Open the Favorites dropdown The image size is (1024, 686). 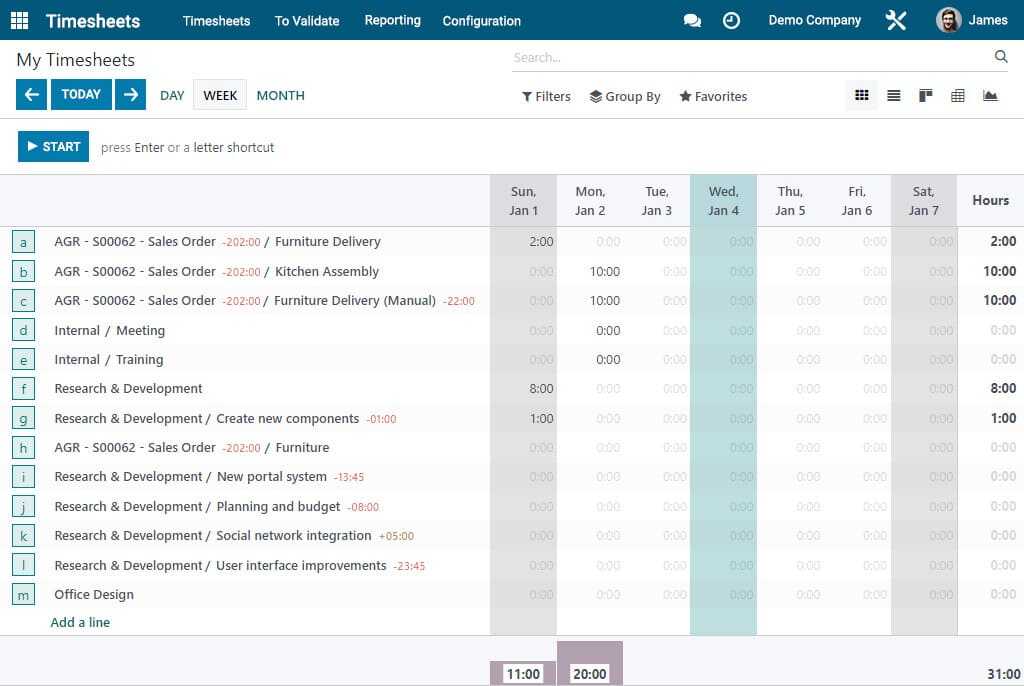pos(713,97)
